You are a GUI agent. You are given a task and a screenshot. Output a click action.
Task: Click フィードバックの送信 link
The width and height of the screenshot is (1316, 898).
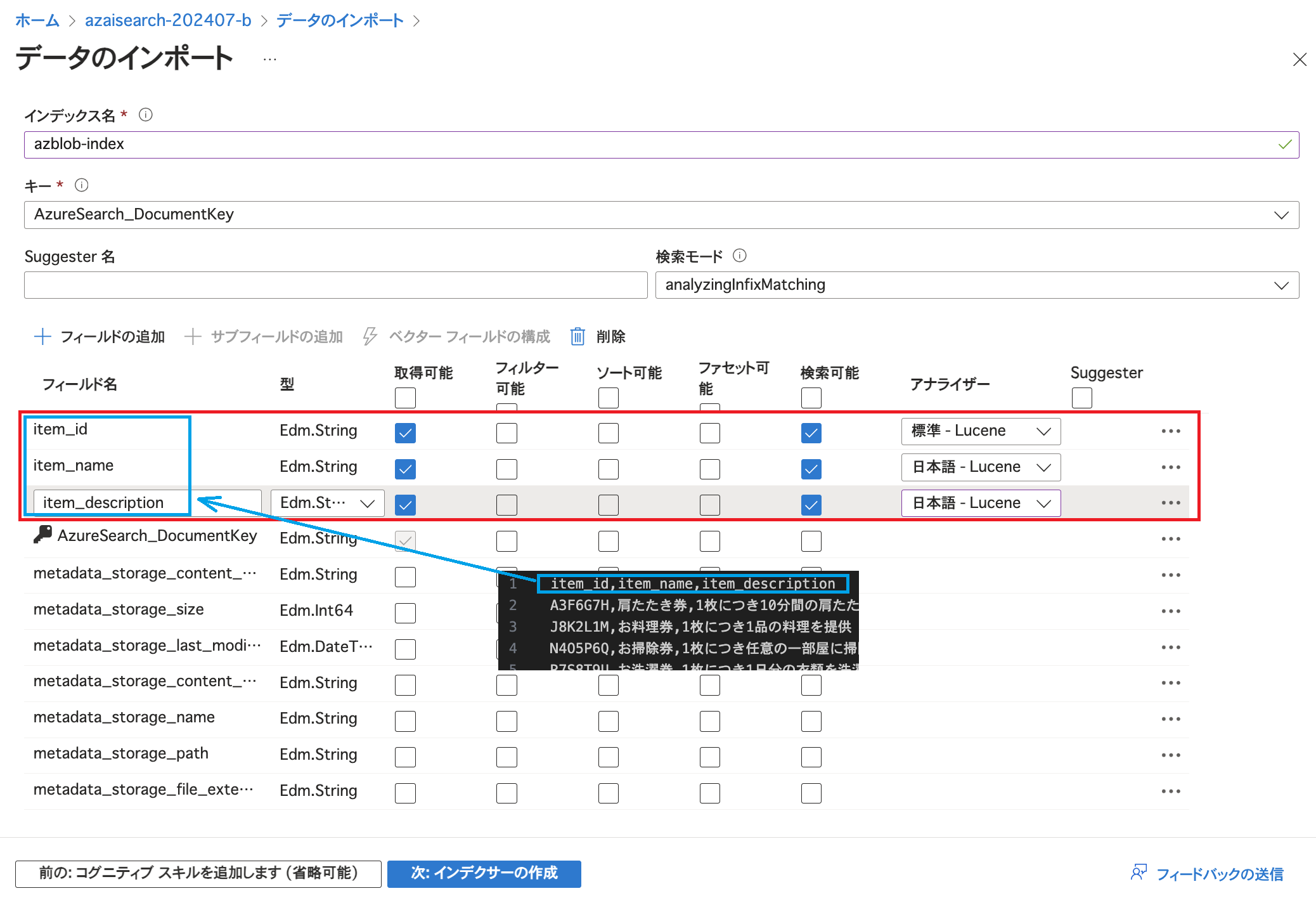(x=1220, y=874)
